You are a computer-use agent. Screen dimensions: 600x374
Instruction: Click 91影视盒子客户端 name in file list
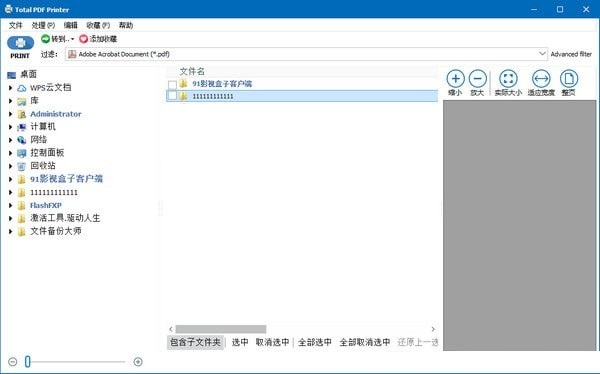tap(222, 84)
